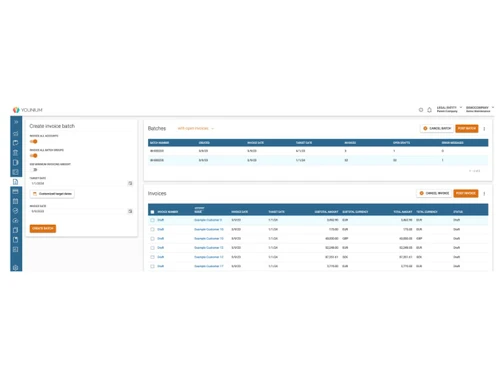This screenshot has height=375, width=500.
Task: Open the calendar picker for Target date
Action: tap(130, 183)
